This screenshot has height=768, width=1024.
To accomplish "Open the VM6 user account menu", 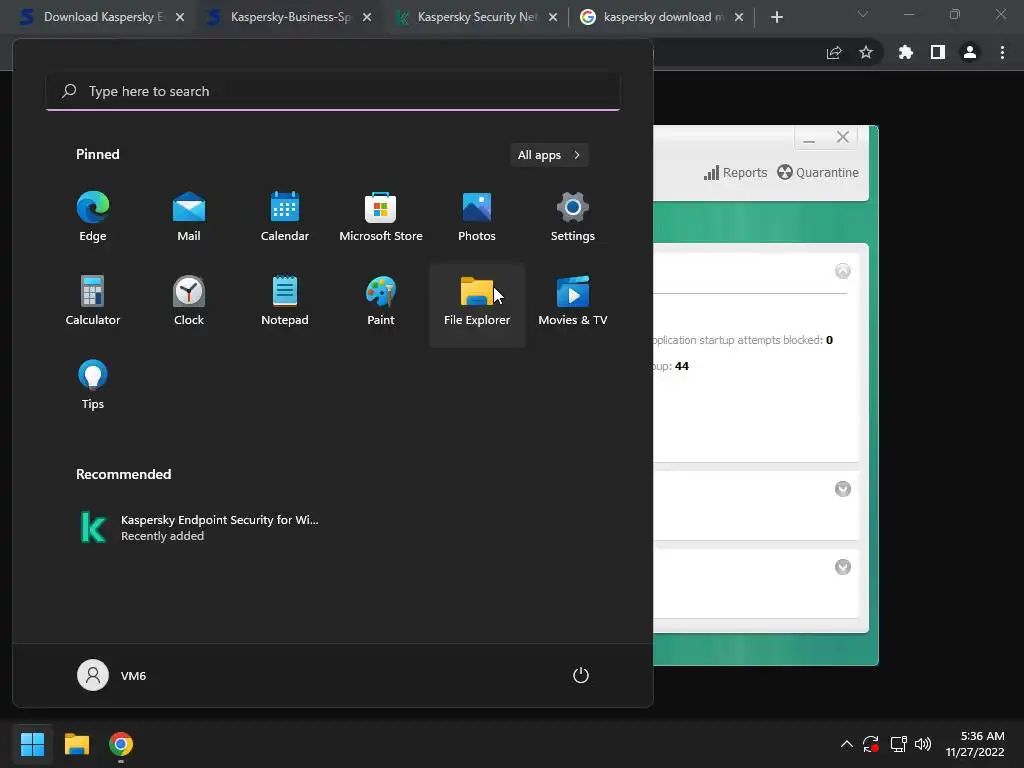I will coord(112,675).
